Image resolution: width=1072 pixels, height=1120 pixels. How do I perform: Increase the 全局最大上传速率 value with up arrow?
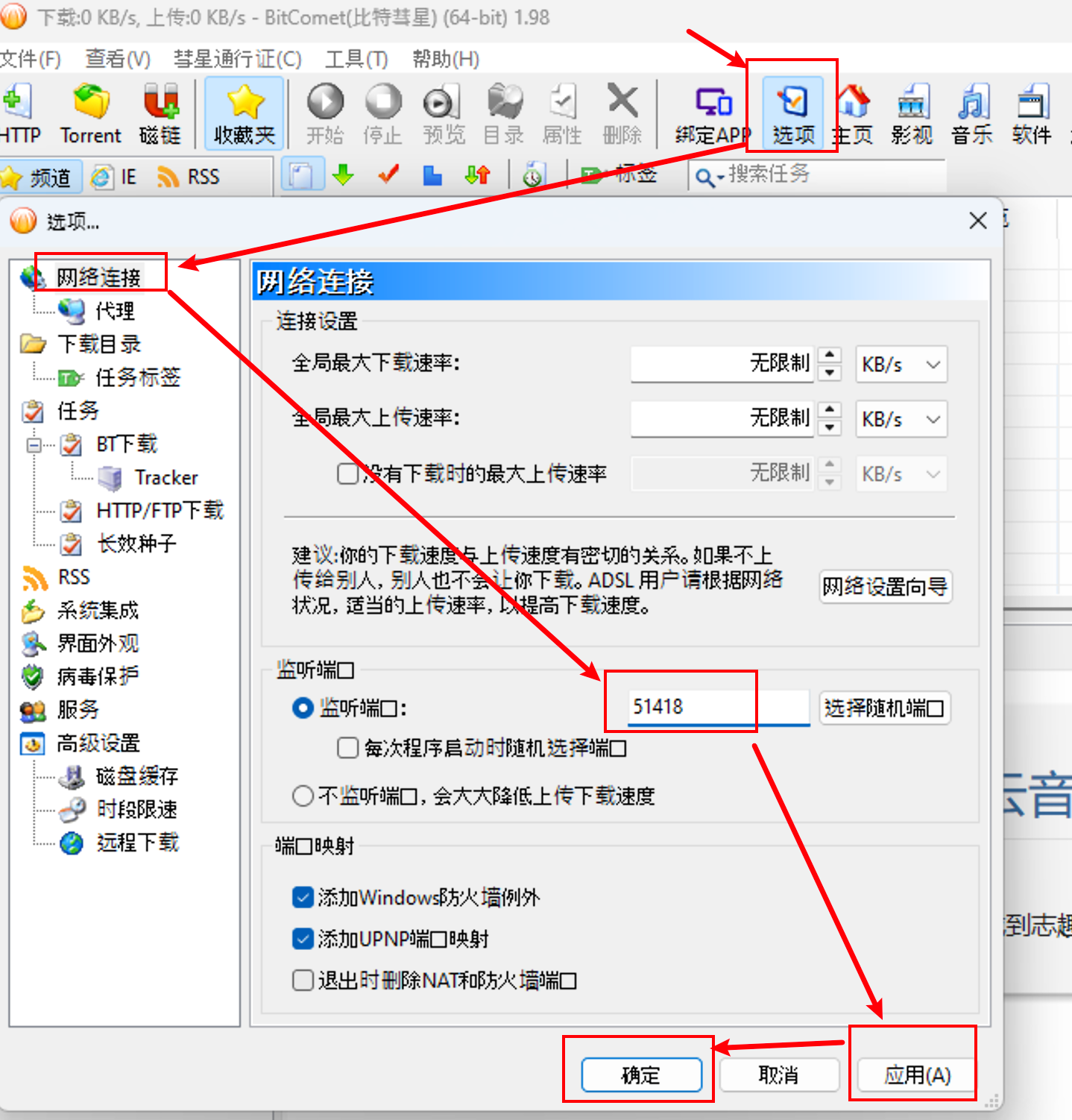click(x=830, y=410)
